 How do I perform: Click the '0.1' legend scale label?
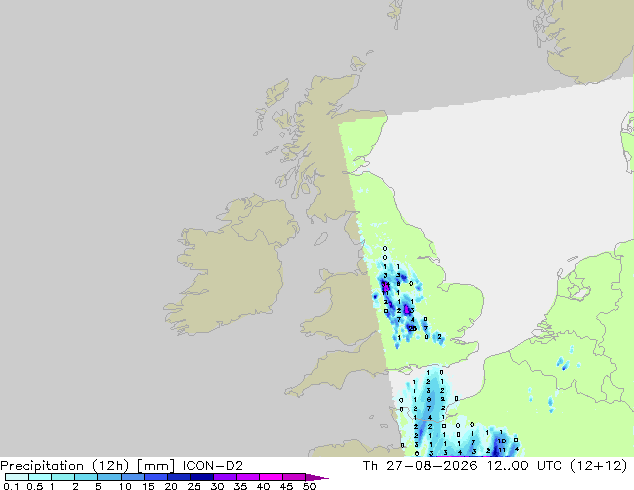pos(11,486)
